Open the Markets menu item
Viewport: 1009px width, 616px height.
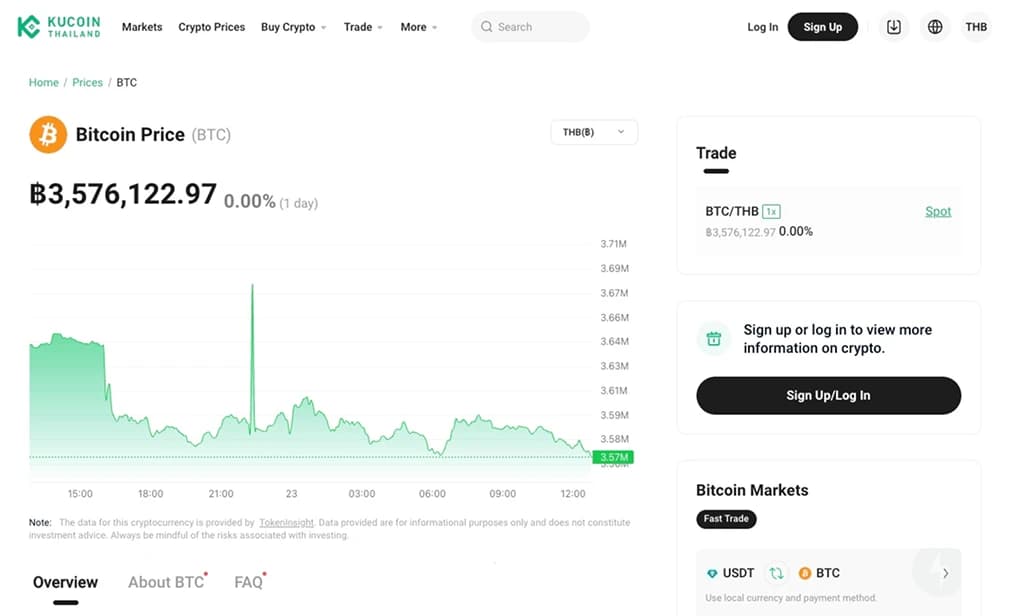tap(141, 27)
